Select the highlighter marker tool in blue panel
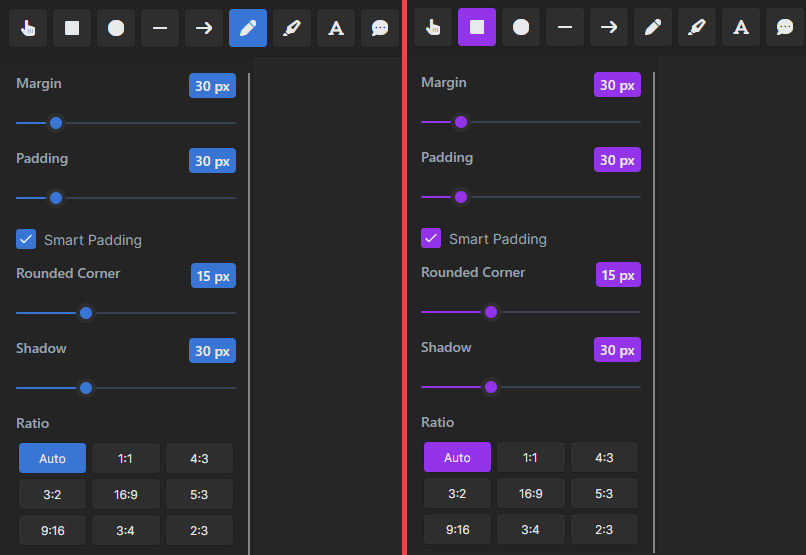The width and height of the screenshot is (806, 555). click(x=292, y=28)
